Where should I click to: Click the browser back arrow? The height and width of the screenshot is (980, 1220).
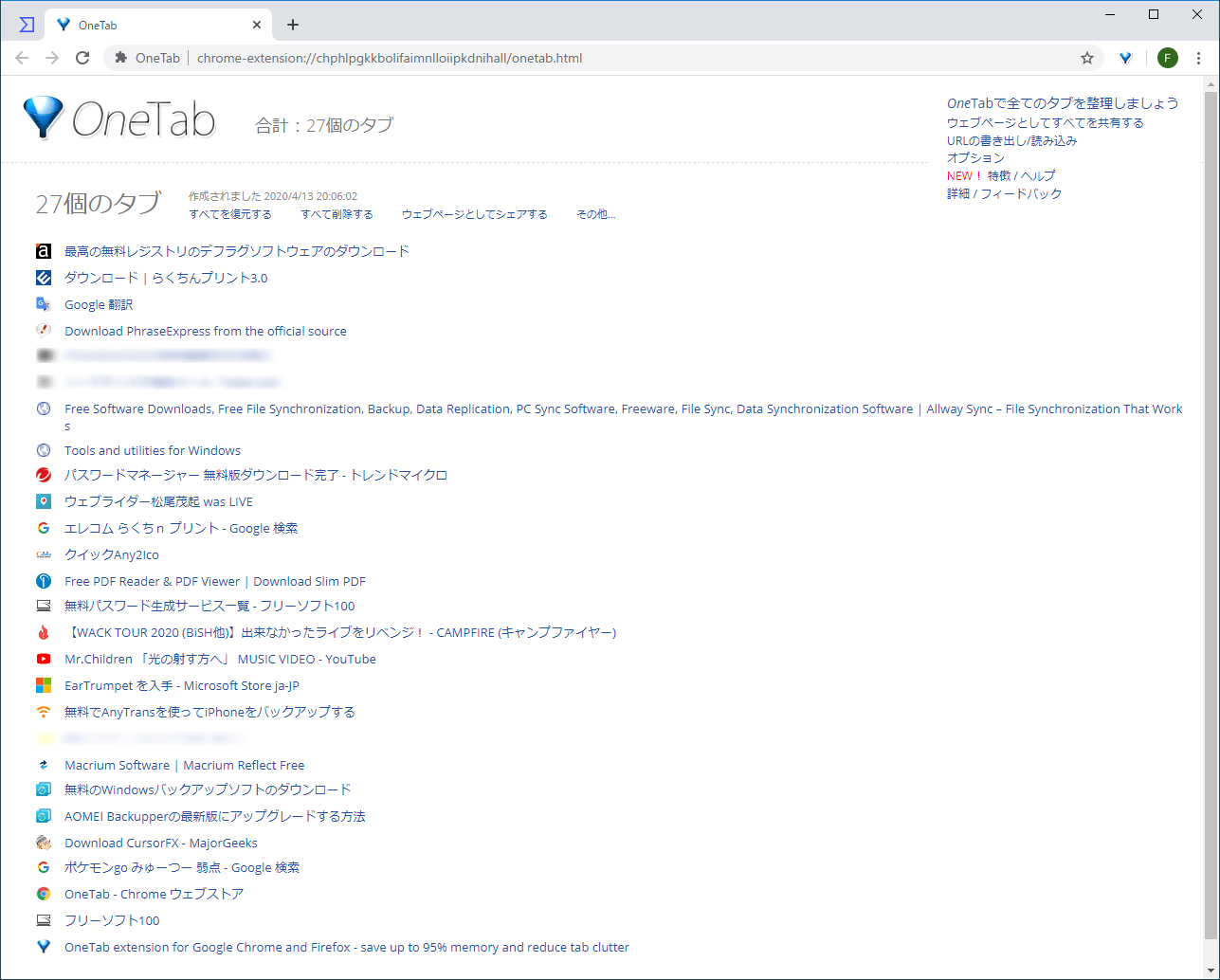tap(22, 58)
